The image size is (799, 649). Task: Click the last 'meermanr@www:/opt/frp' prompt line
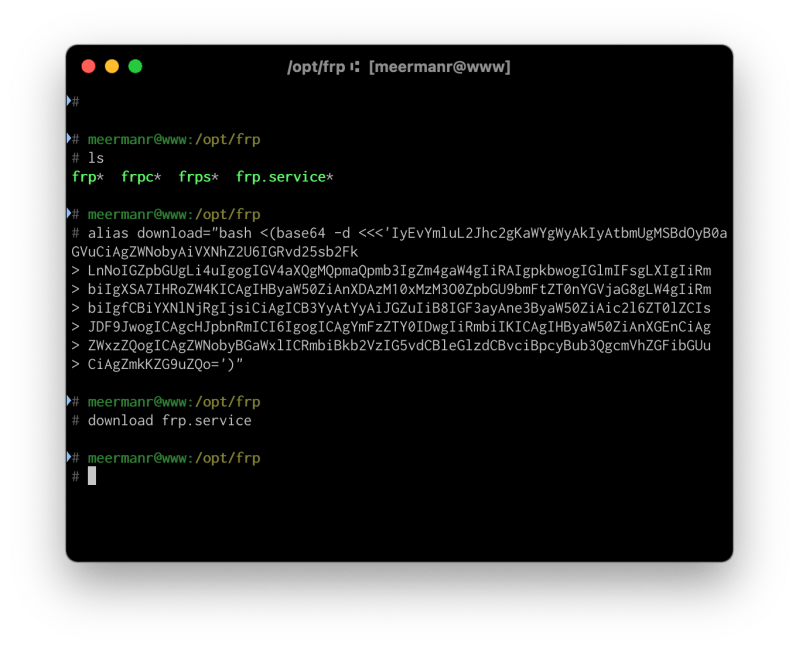pyautogui.click(x=174, y=458)
